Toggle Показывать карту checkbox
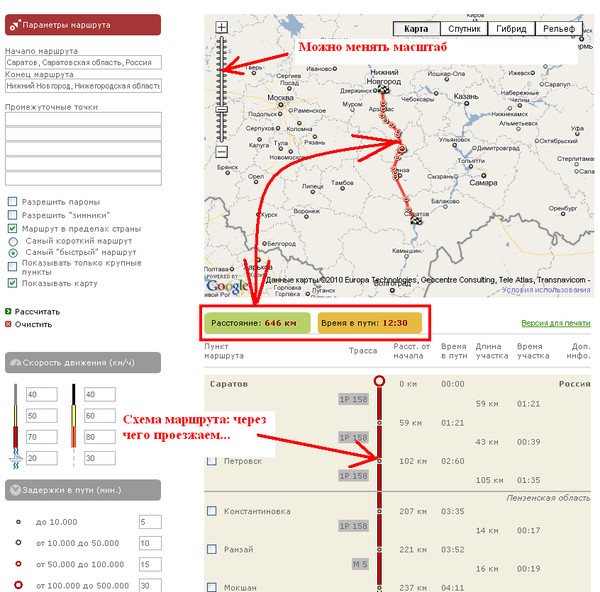Image resolution: width=600 pixels, height=592 pixels. tap(13, 283)
